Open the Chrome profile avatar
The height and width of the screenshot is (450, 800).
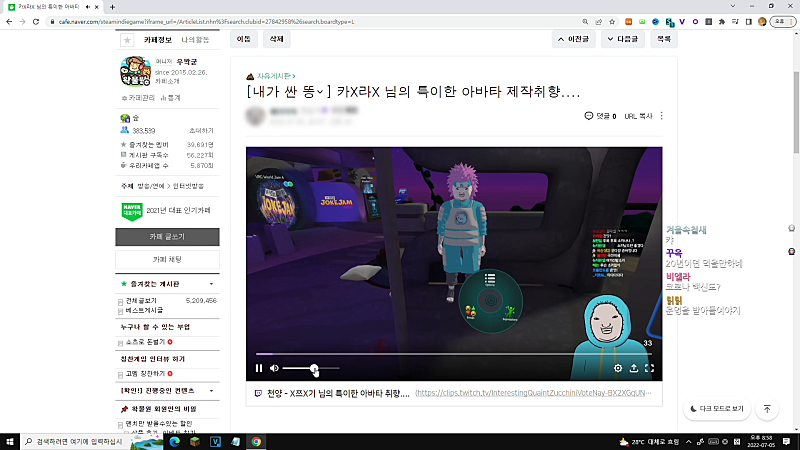point(762,21)
